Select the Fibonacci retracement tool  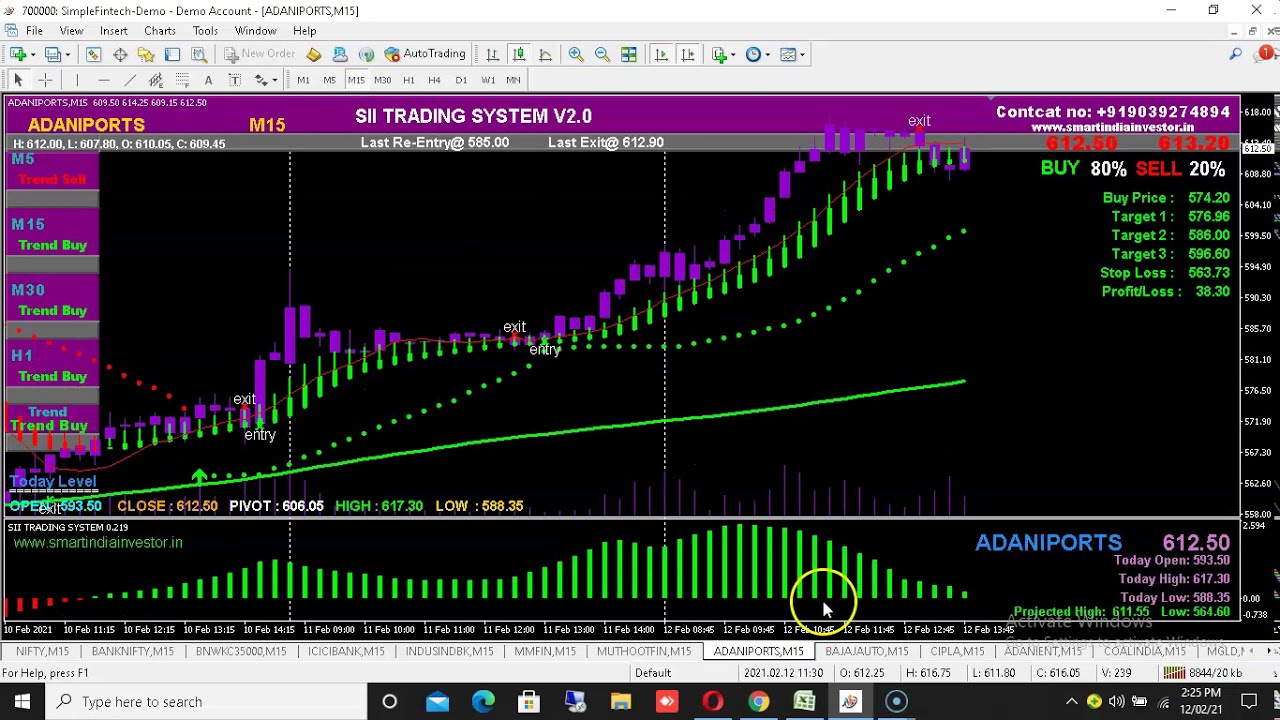(x=182, y=80)
